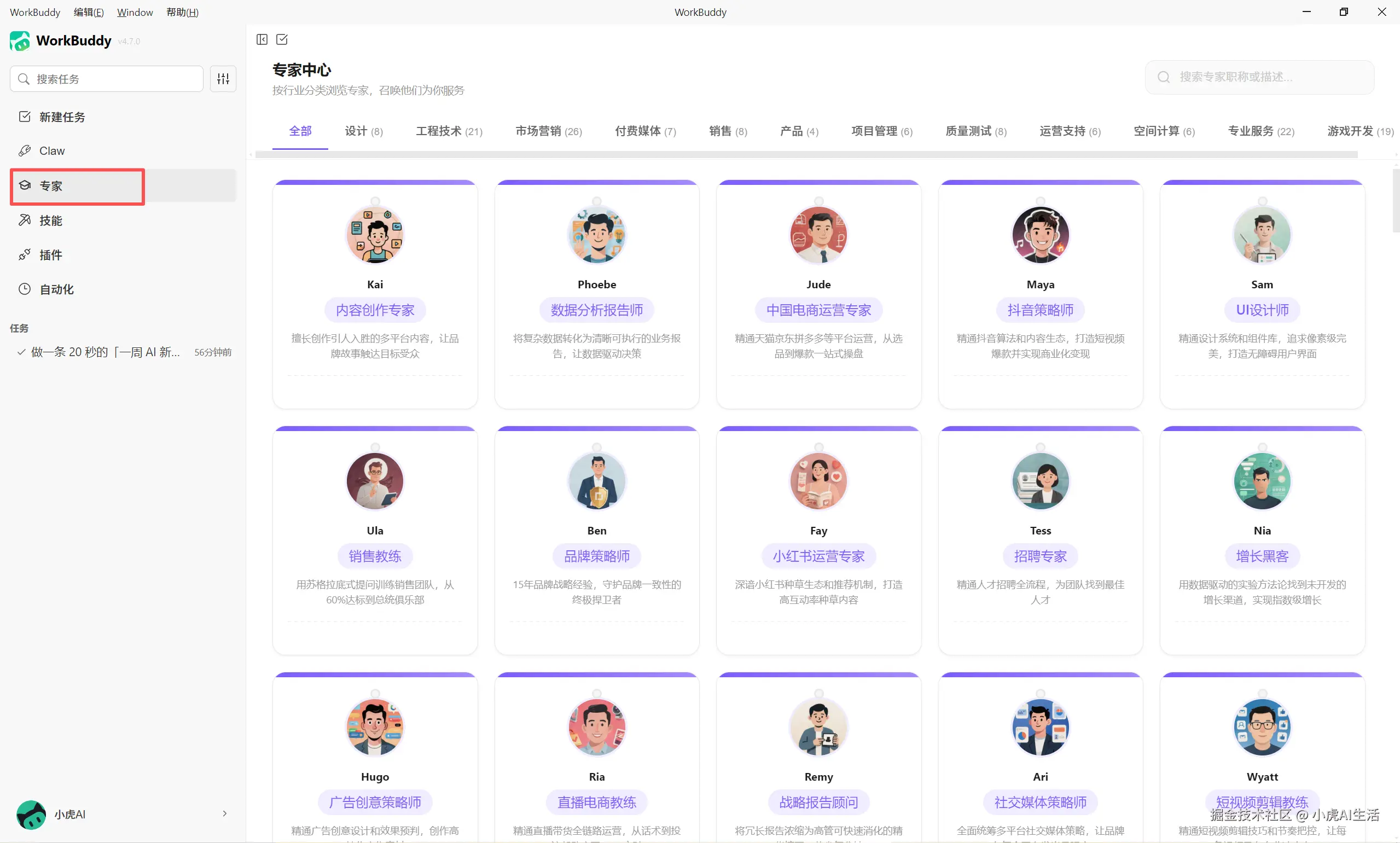Screen dimensions: 1400x843
Task: Open 插件 plugins page
Action: 50,255
